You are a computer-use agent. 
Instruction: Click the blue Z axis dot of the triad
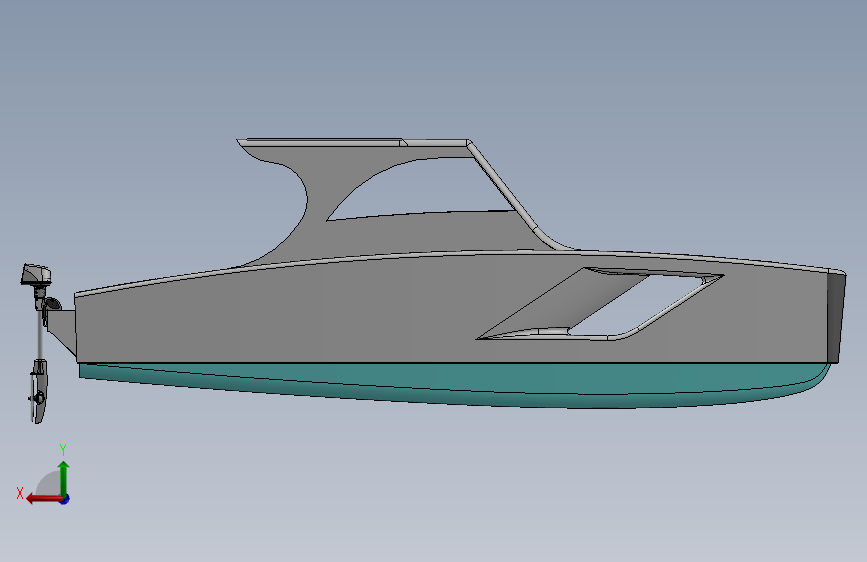[65, 499]
